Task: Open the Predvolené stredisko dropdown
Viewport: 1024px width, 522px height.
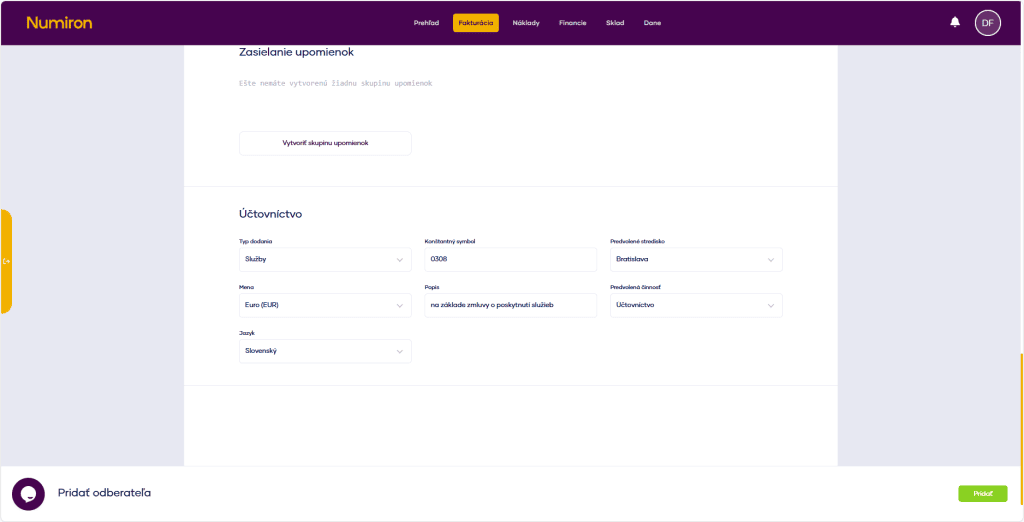Action: [x=696, y=259]
